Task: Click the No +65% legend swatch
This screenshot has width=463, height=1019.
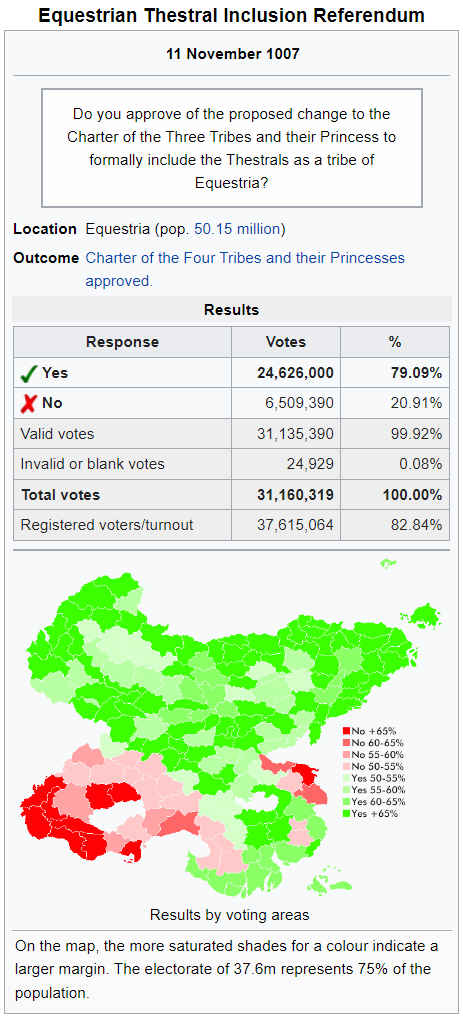Action: click(x=347, y=730)
